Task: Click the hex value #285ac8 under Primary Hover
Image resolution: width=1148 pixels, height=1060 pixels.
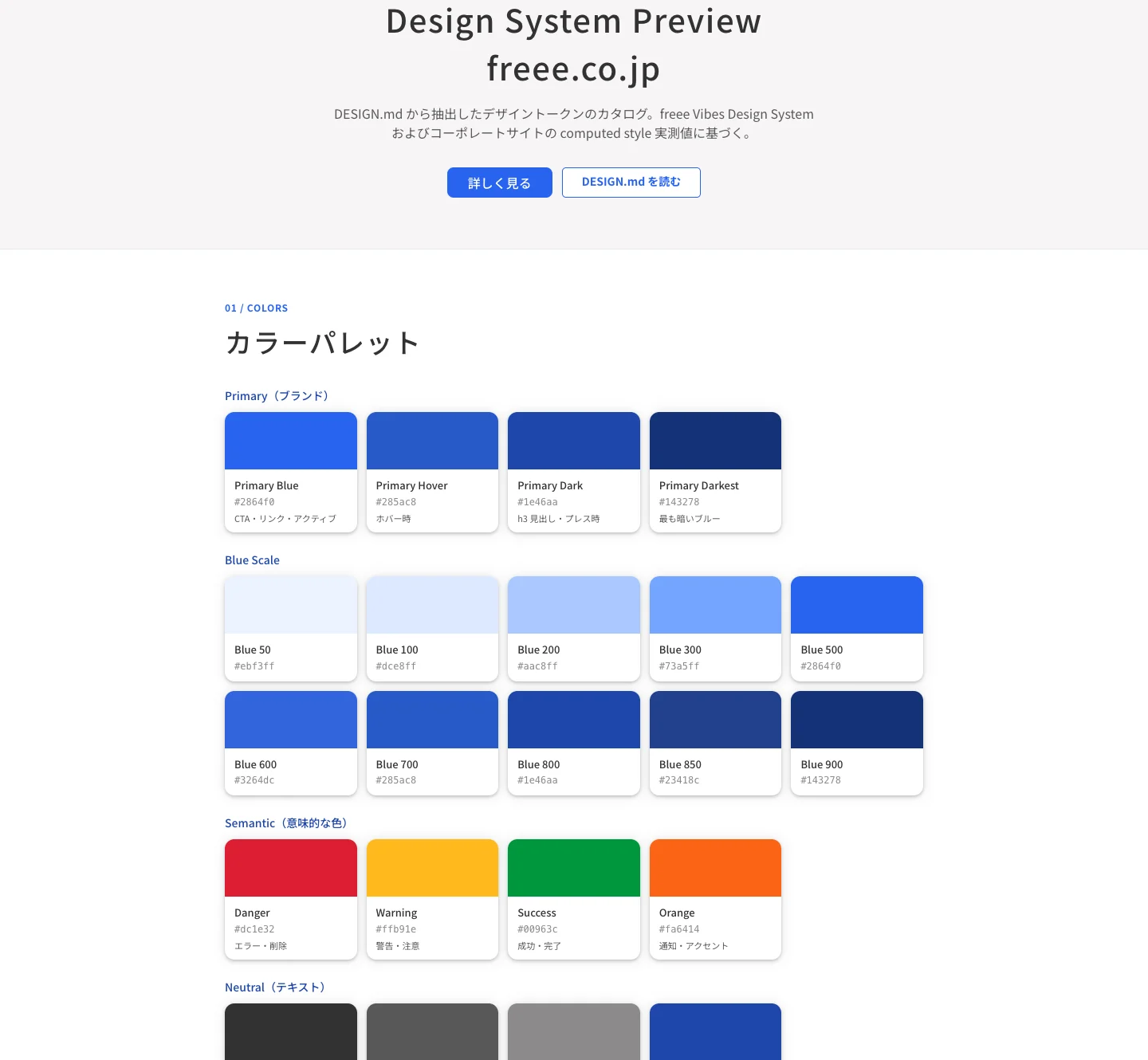Action: tap(396, 502)
